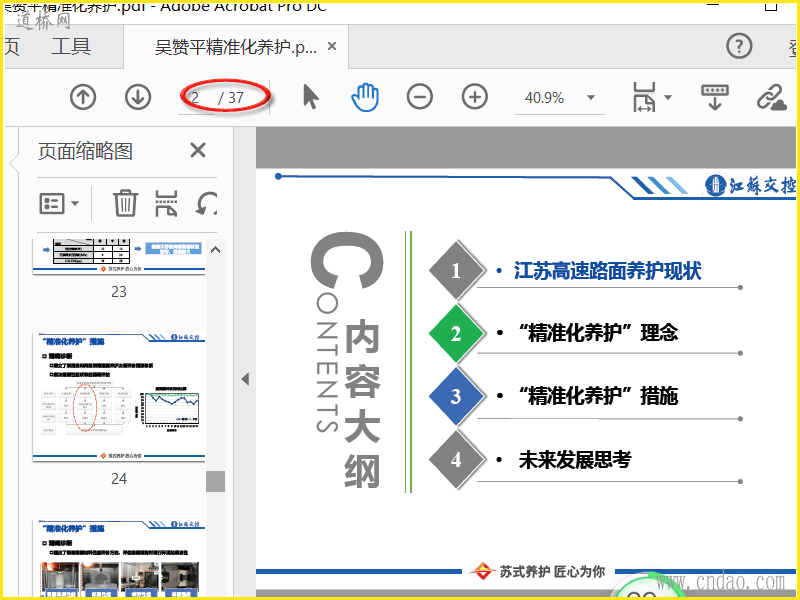Activate the selection arrow tool

pos(310,97)
